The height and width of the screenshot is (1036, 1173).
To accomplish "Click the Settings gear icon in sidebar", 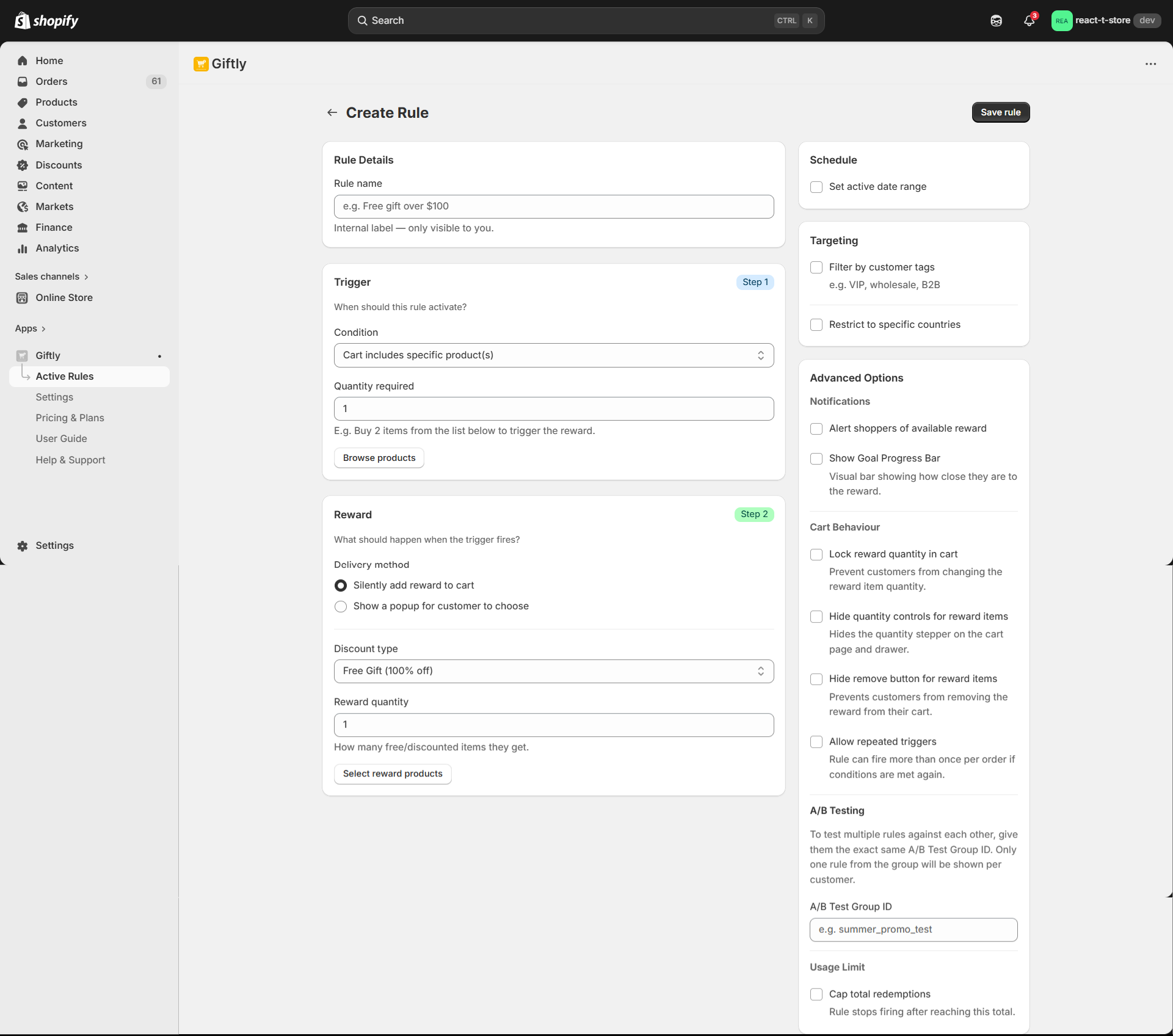I will [x=23, y=546].
